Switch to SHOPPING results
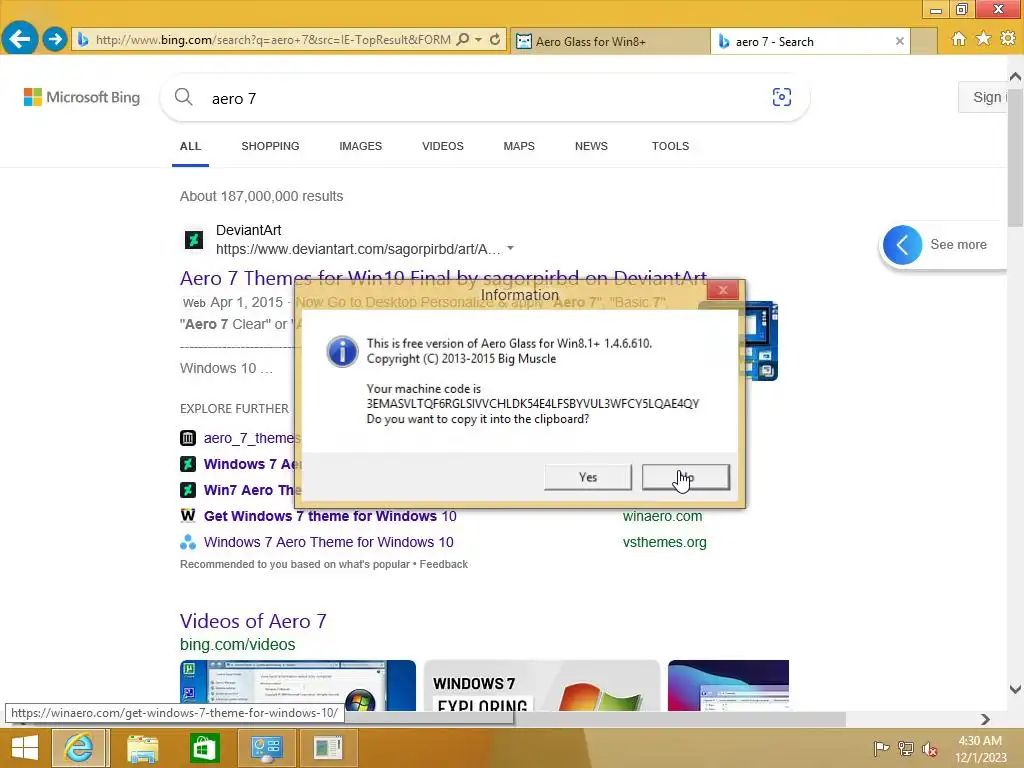Image resolution: width=1024 pixels, height=768 pixels. click(x=270, y=146)
